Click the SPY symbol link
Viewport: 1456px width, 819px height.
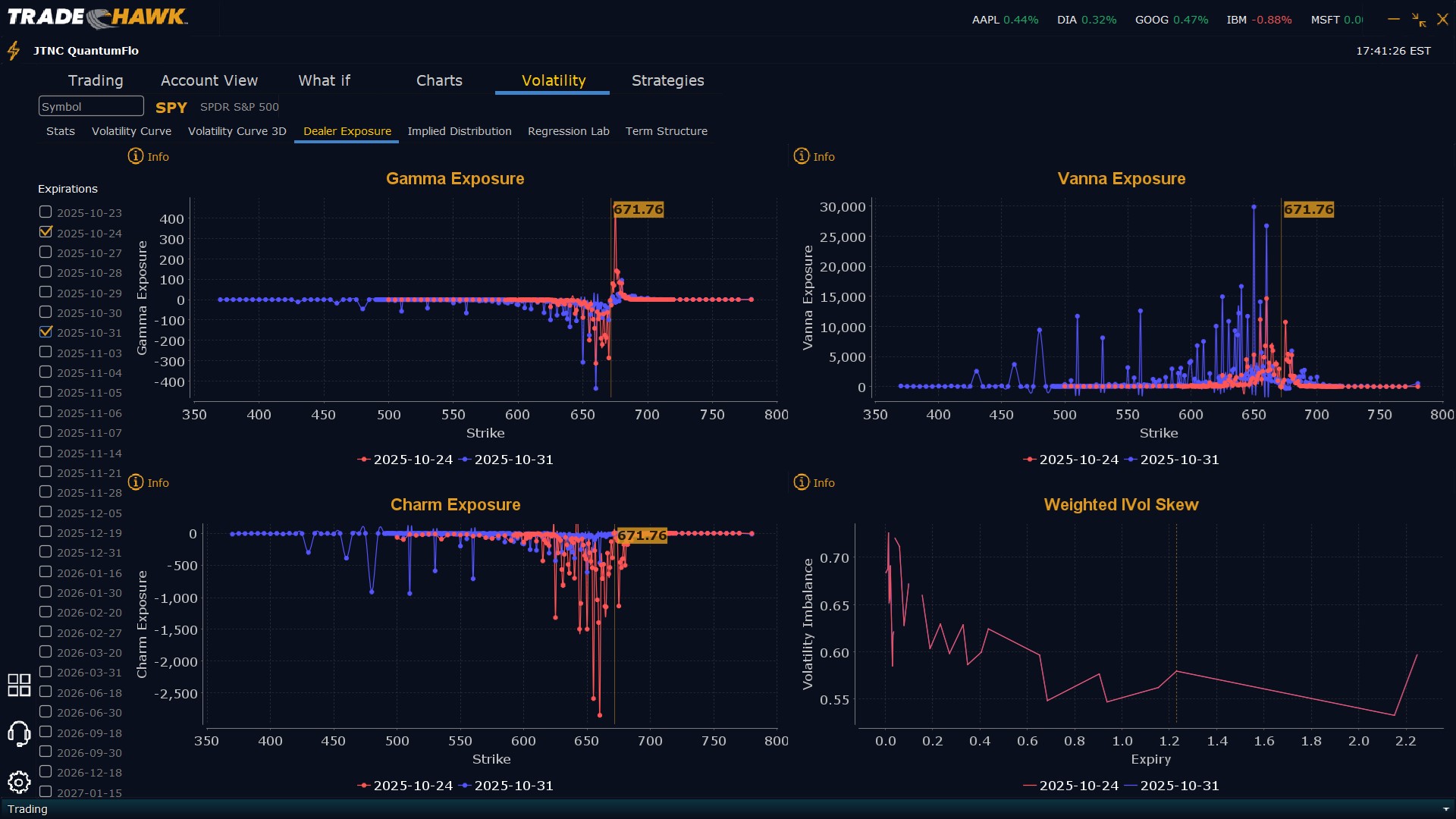coord(171,108)
